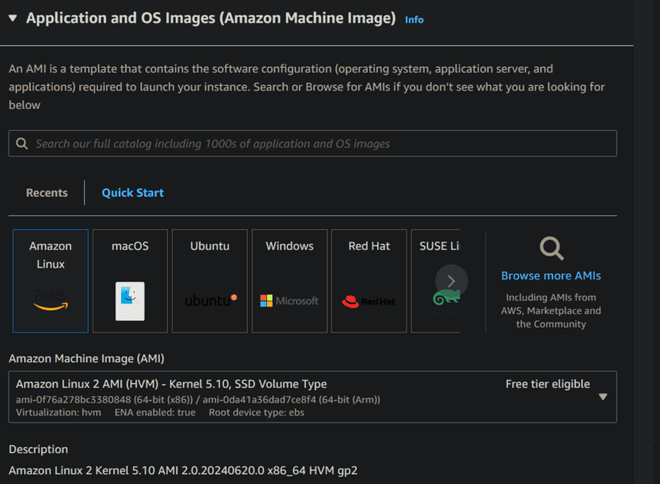Screen dimensions: 660x484
Task: Click the search icon in the catalog field
Action: tap(22, 144)
